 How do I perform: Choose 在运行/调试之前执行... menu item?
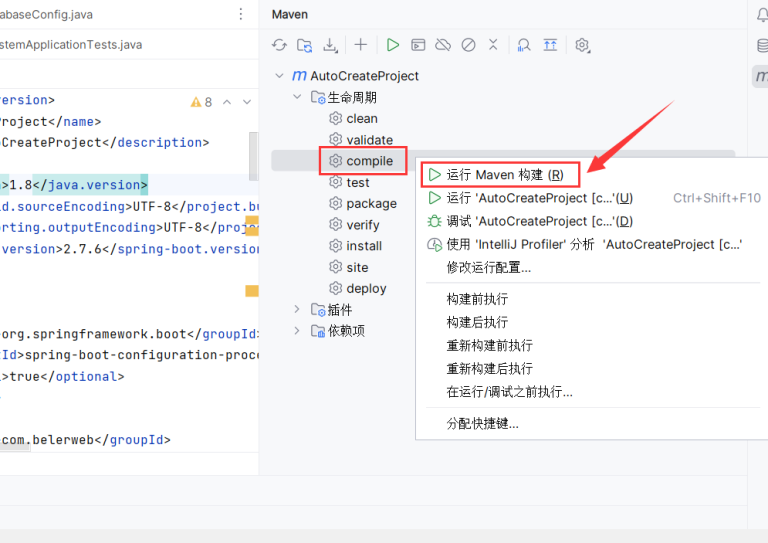click(593, 392)
